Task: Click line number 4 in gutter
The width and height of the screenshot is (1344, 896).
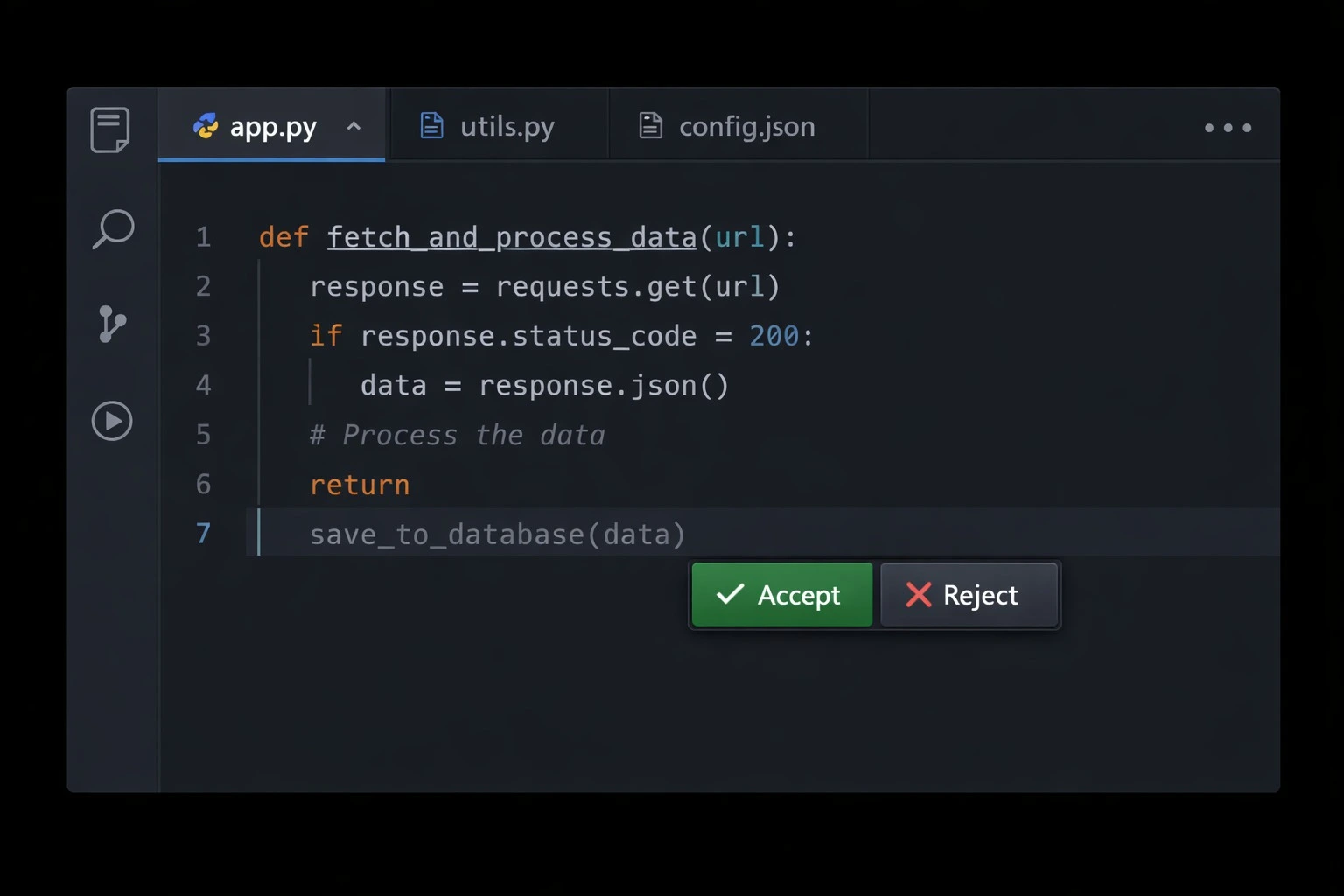Action: (203, 385)
